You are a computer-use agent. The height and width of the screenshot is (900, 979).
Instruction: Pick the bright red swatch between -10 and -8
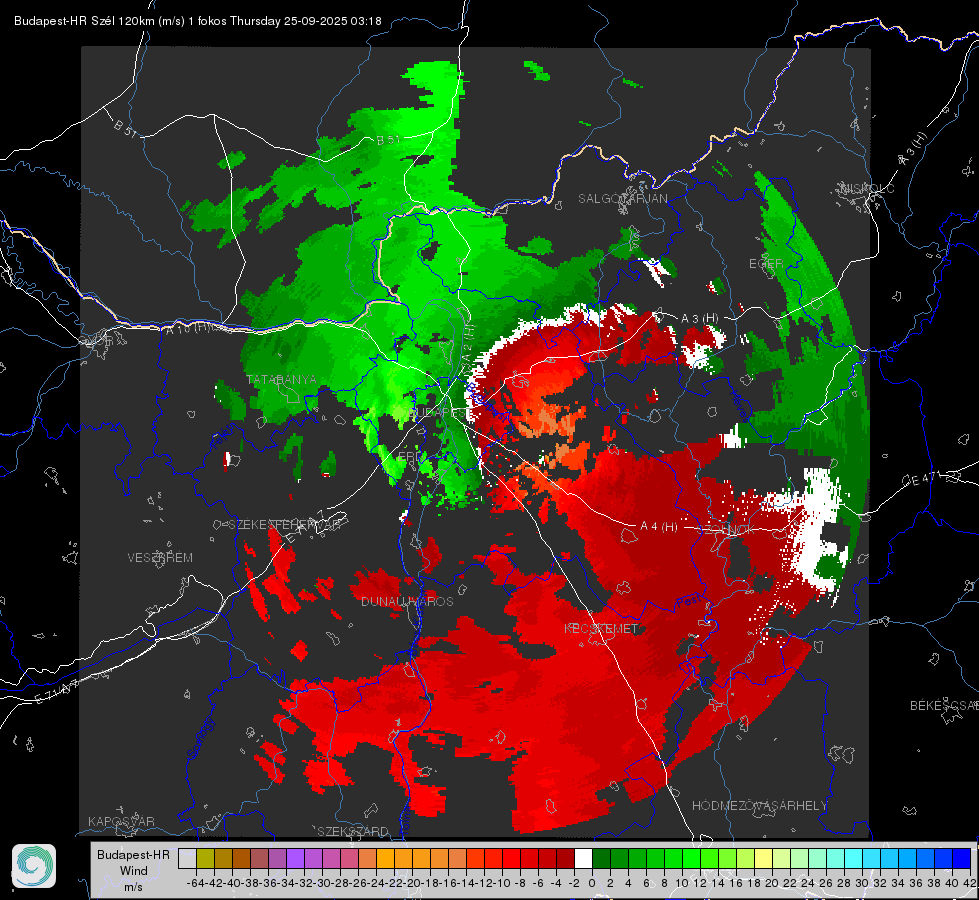pos(511,858)
